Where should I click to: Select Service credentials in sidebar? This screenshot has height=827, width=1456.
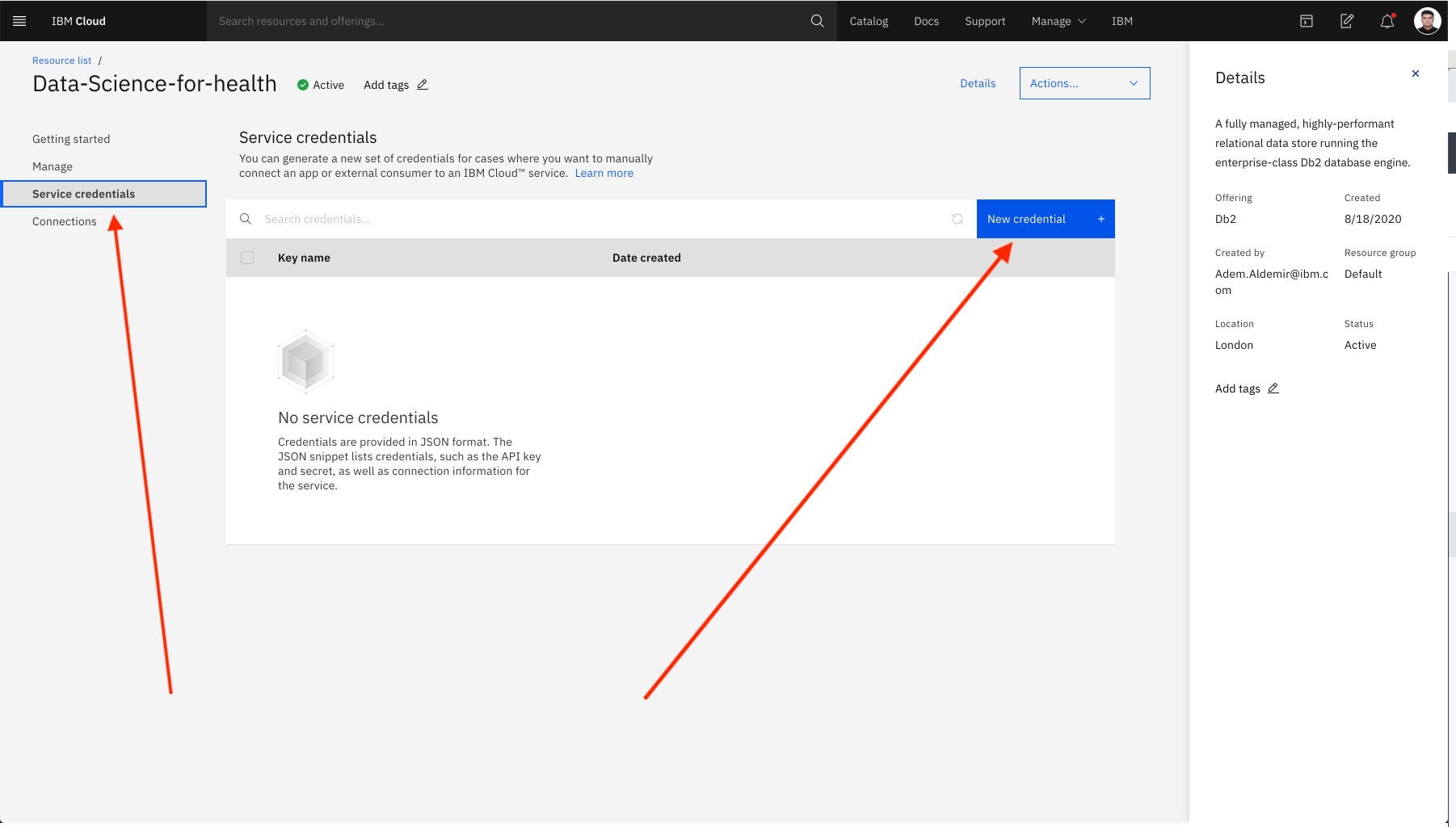click(x=104, y=194)
